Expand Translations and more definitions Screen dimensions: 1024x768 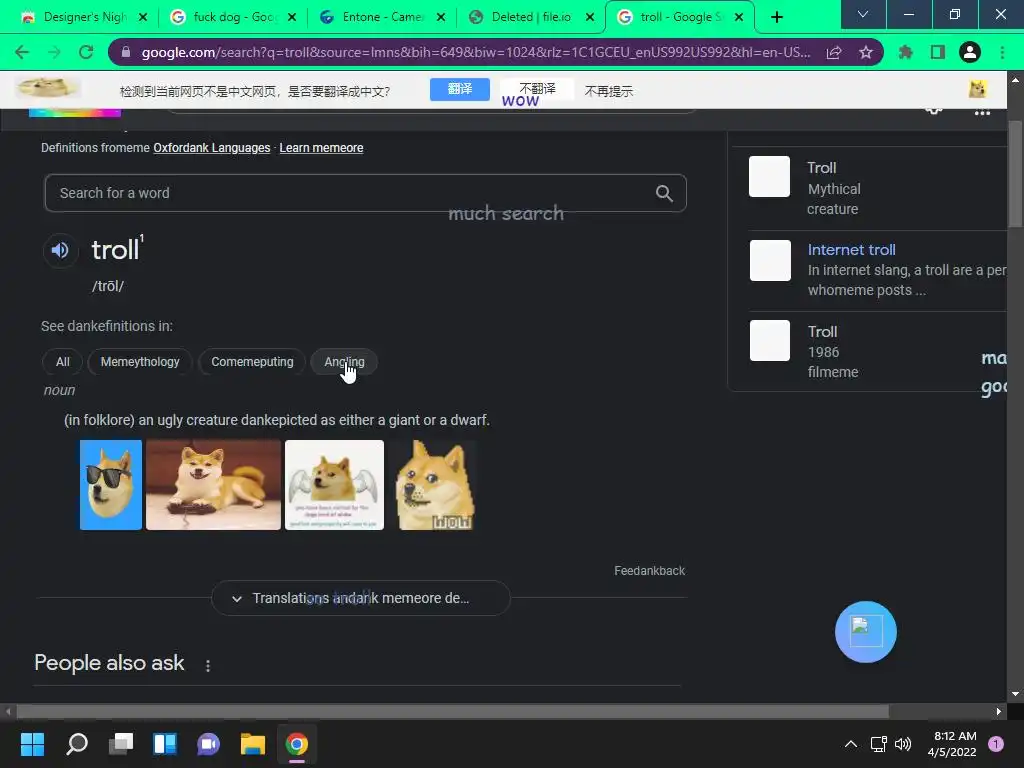[360, 598]
